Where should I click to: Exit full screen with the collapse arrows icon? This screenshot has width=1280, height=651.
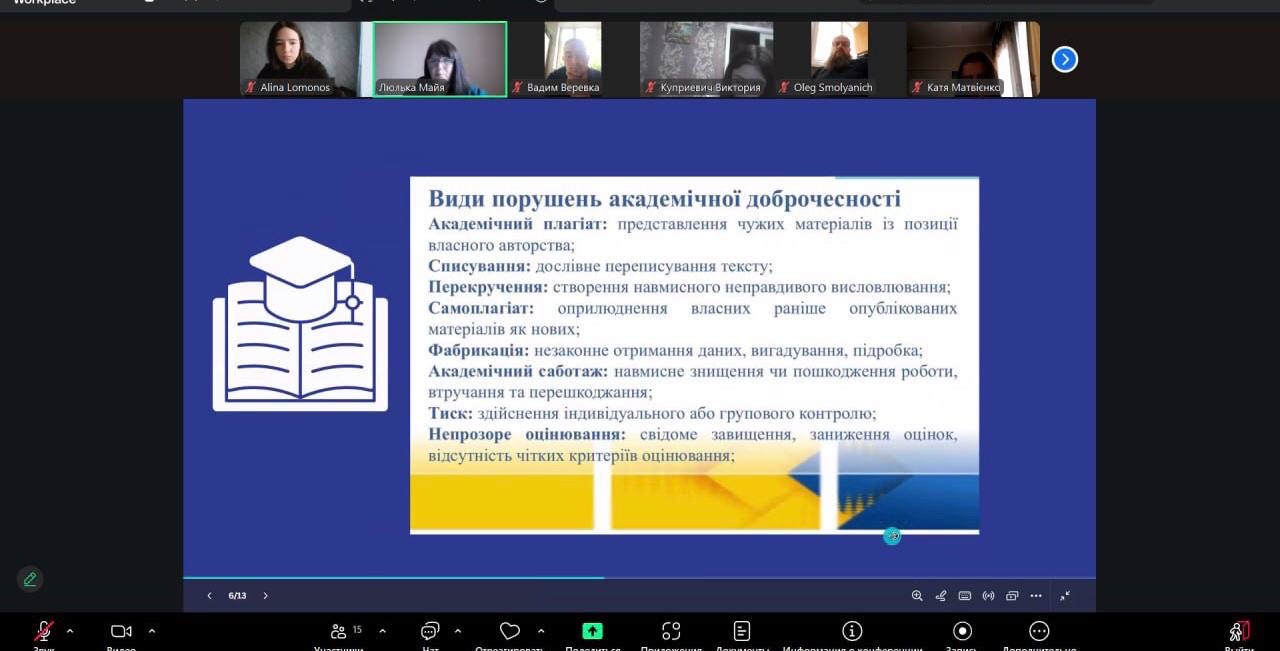point(1065,596)
